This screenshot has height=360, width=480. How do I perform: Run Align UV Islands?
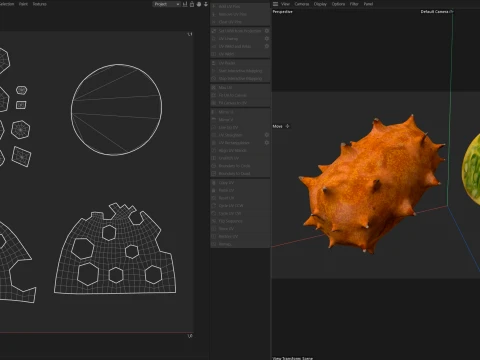click(x=240, y=150)
